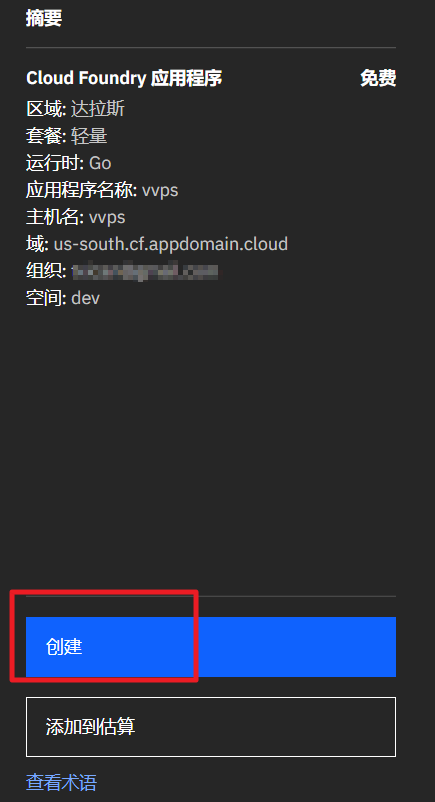Click vvps next to 应用程序名称
435x802 pixels.
point(160,190)
